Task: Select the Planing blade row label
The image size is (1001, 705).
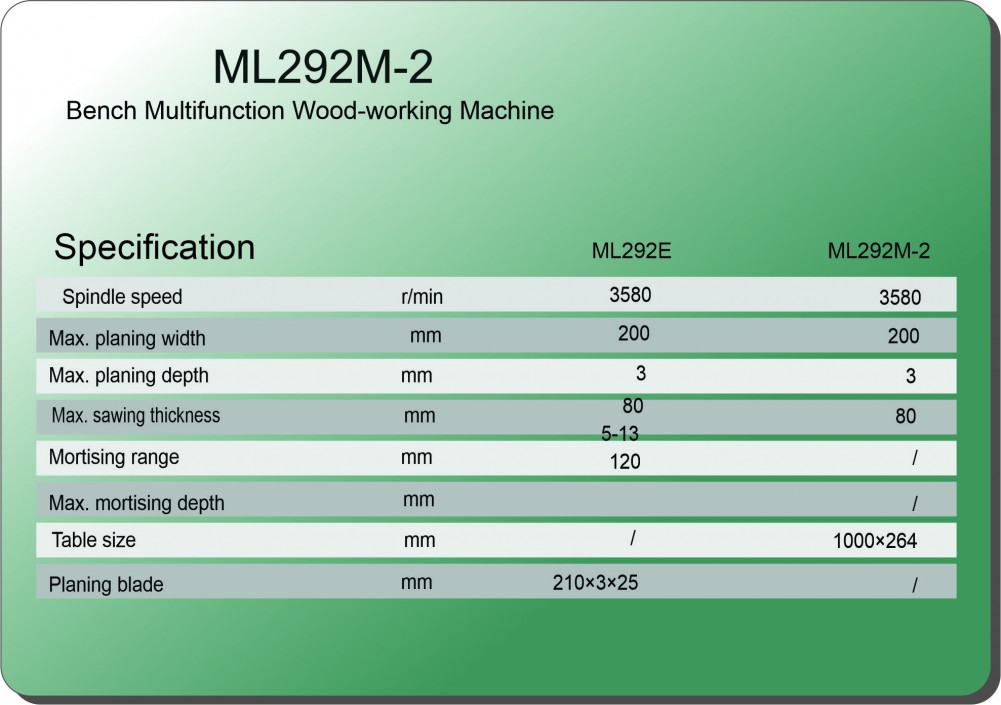Action: 106,584
